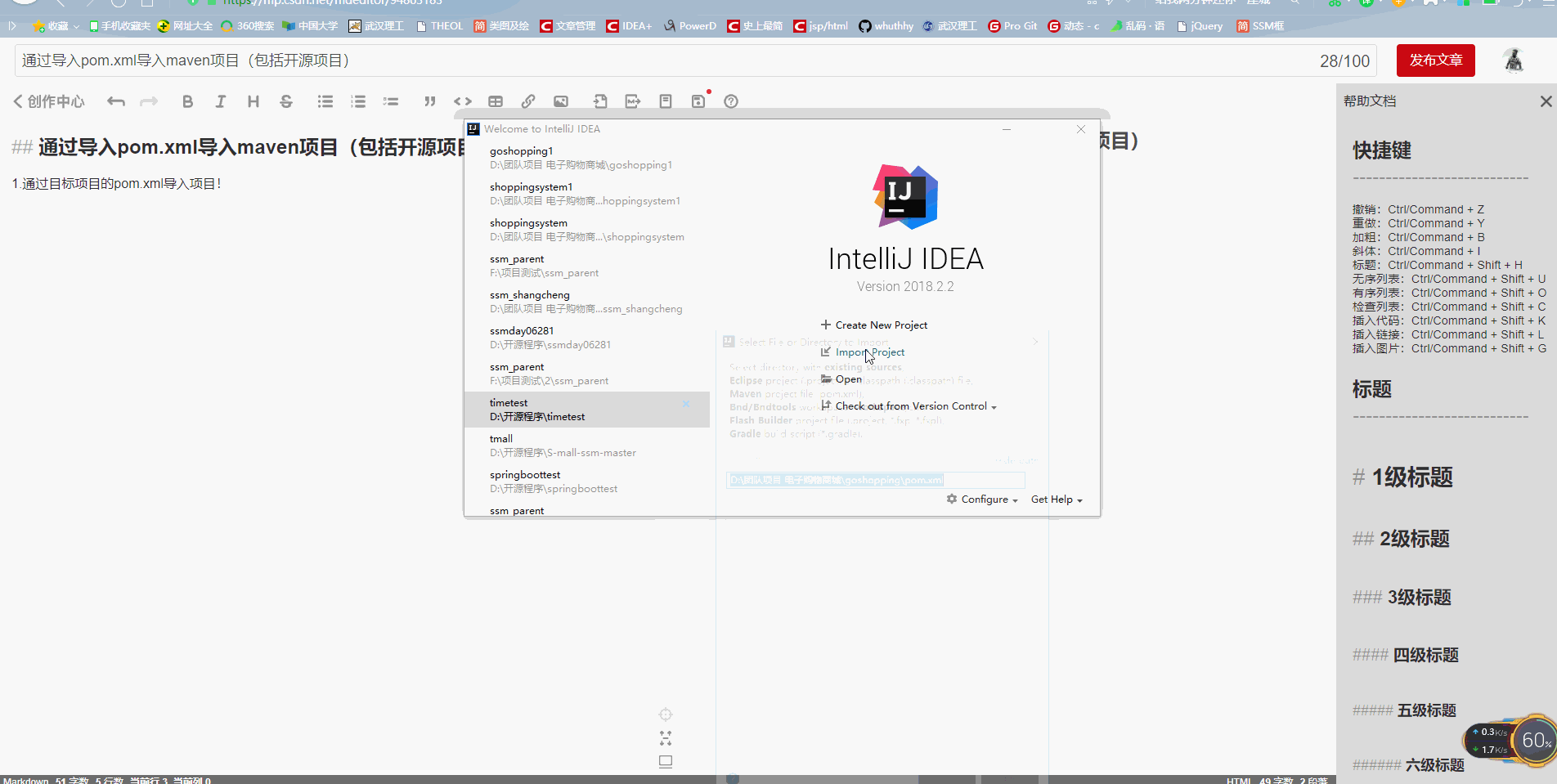The height and width of the screenshot is (784, 1557).
Task: Select springboottest recent project
Action: (x=586, y=482)
